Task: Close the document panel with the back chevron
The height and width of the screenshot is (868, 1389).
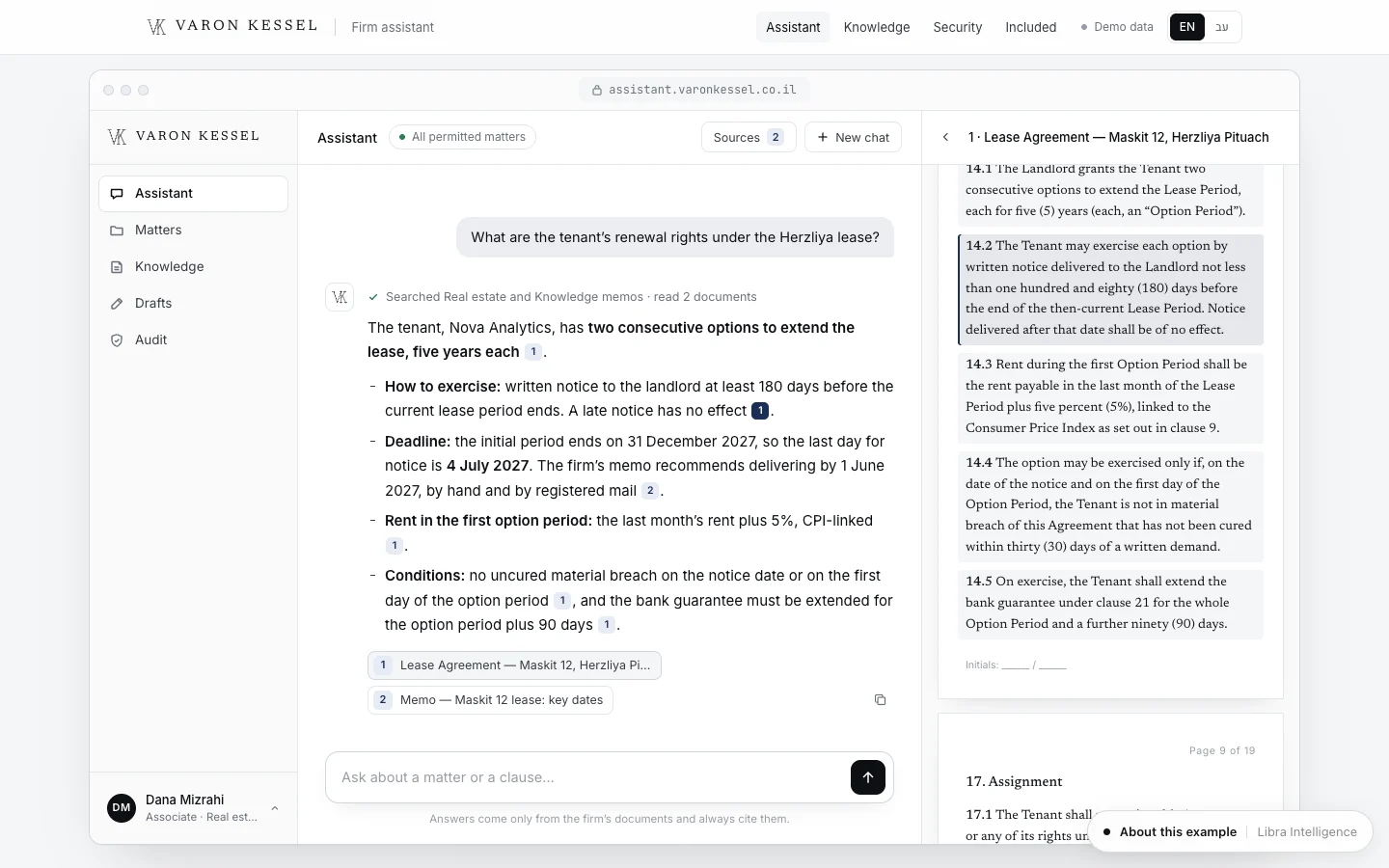Action: click(945, 137)
